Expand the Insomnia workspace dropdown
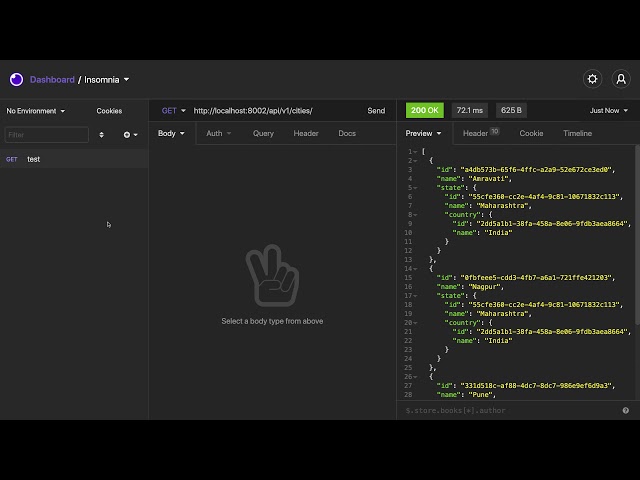This screenshot has height=480, width=640. tap(107, 80)
